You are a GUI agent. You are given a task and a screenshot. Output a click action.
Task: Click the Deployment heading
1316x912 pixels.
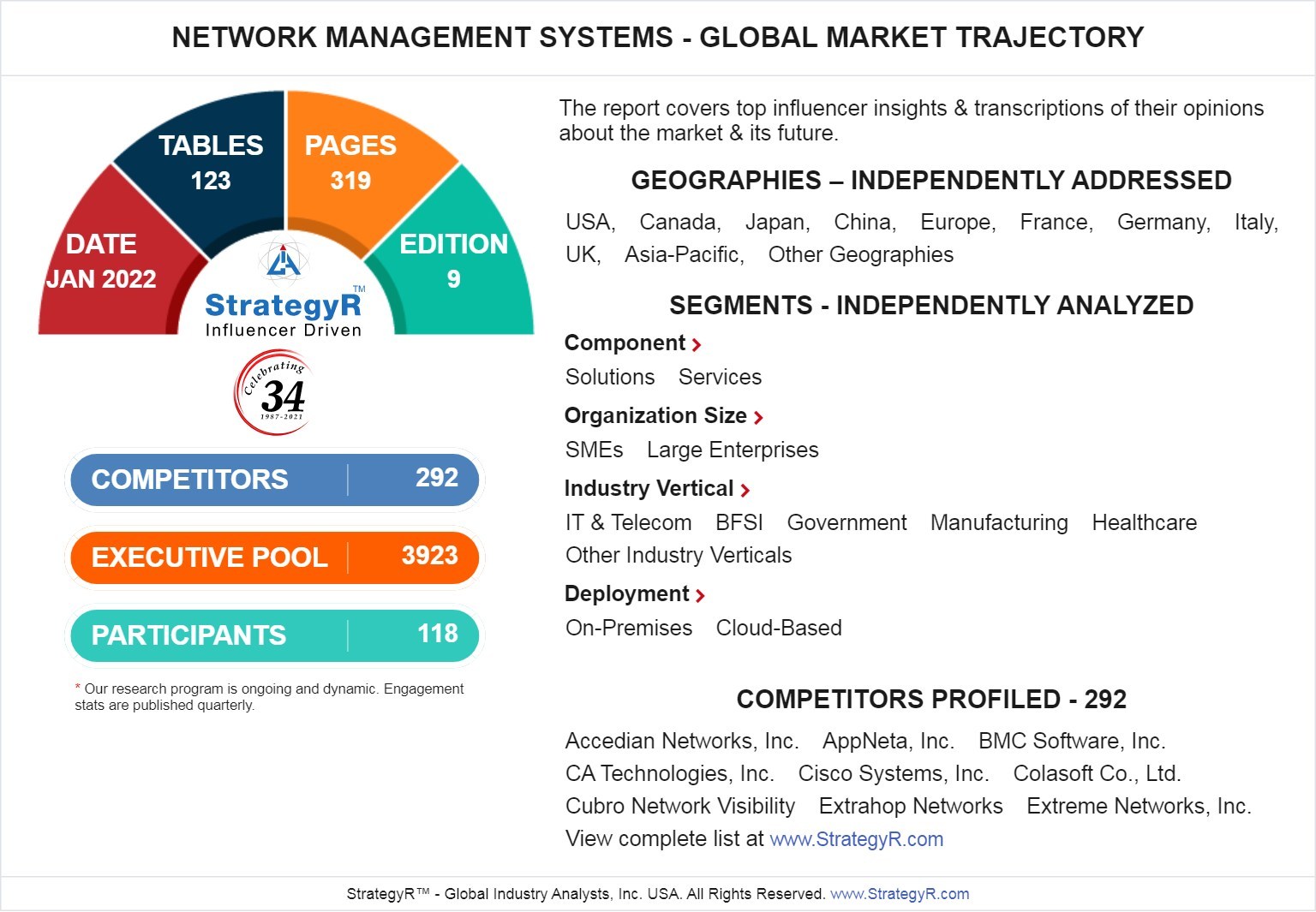(x=626, y=594)
